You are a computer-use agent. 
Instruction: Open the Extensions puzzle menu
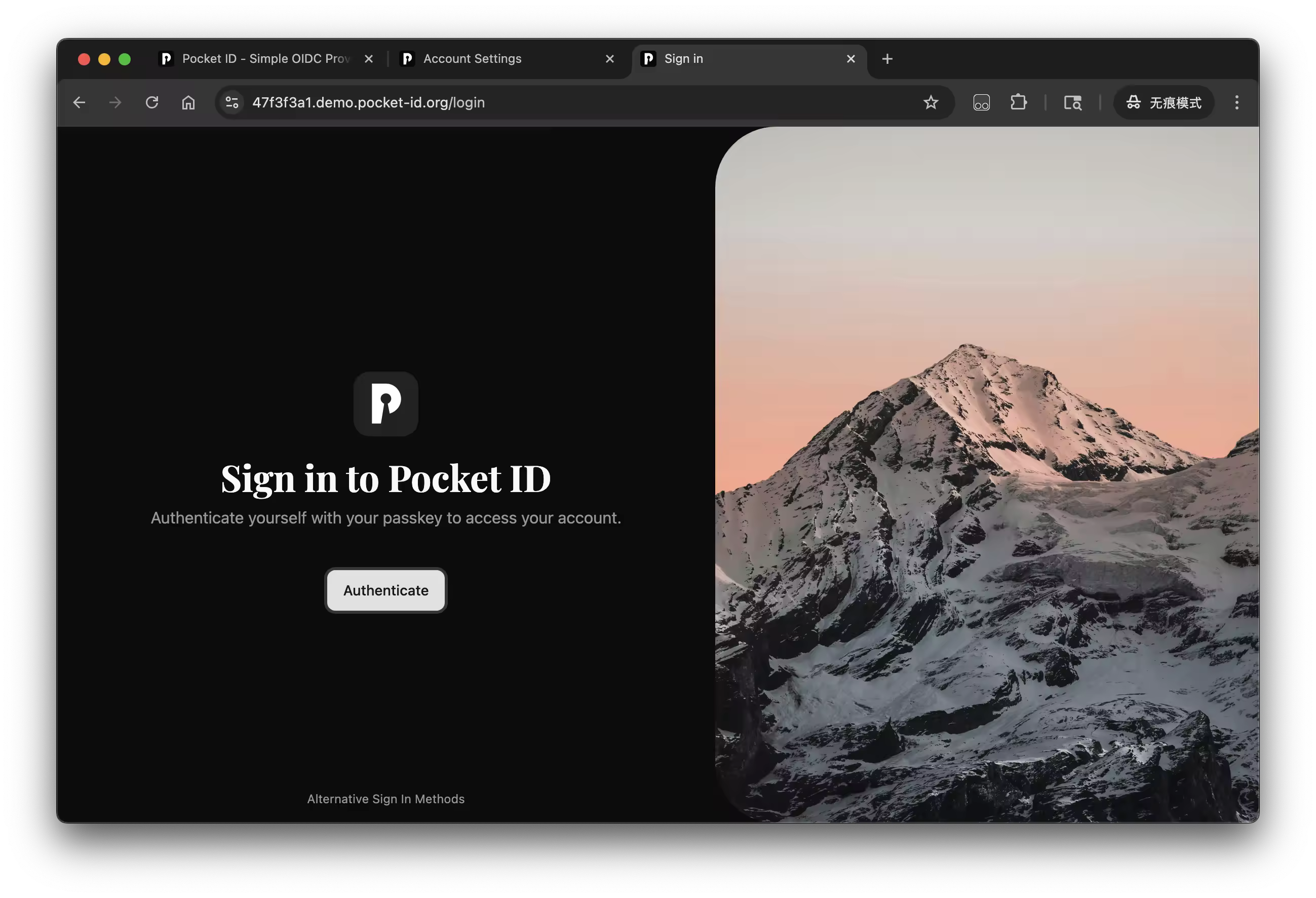click(1019, 102)
